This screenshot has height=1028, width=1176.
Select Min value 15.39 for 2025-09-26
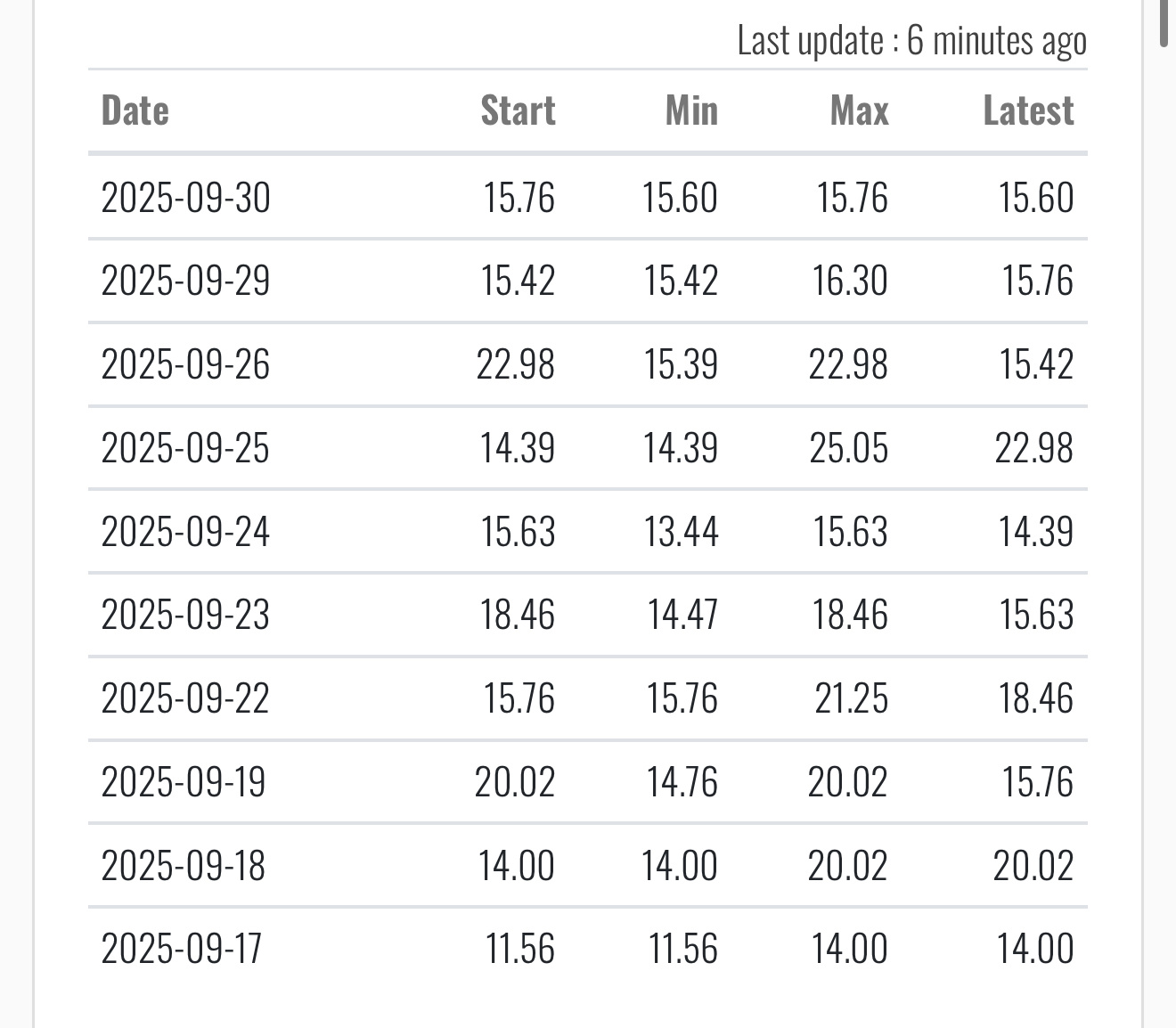pyautogui.click(x=681, y=365)
